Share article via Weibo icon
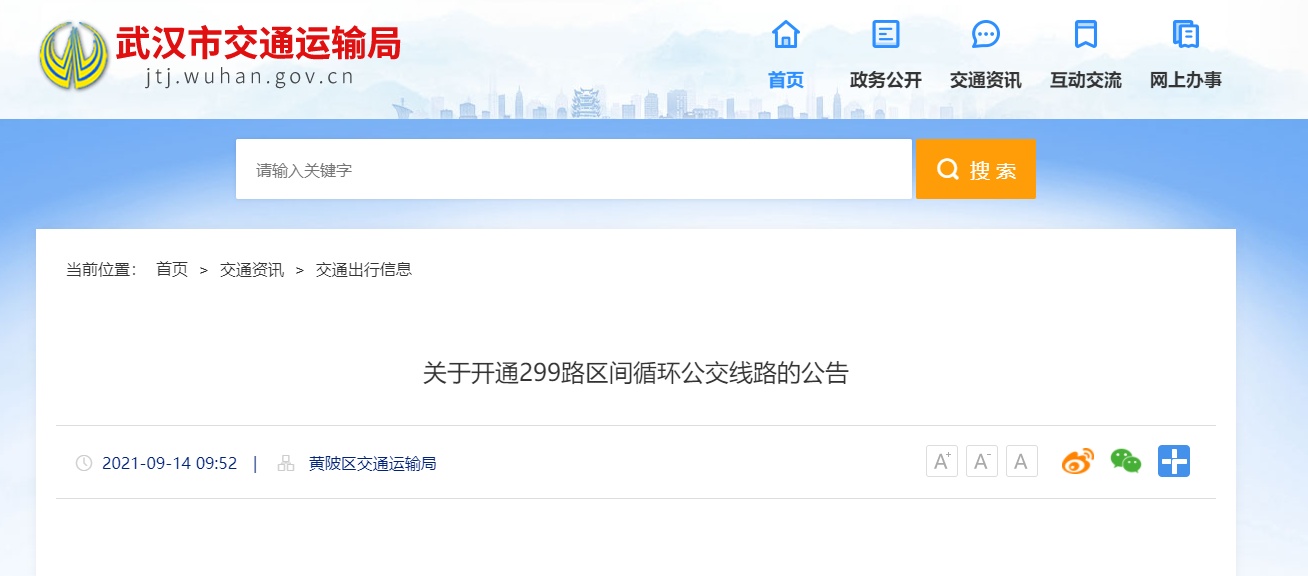Image resolution: width=1308 pixels, height=576 pixels. 1078,461
